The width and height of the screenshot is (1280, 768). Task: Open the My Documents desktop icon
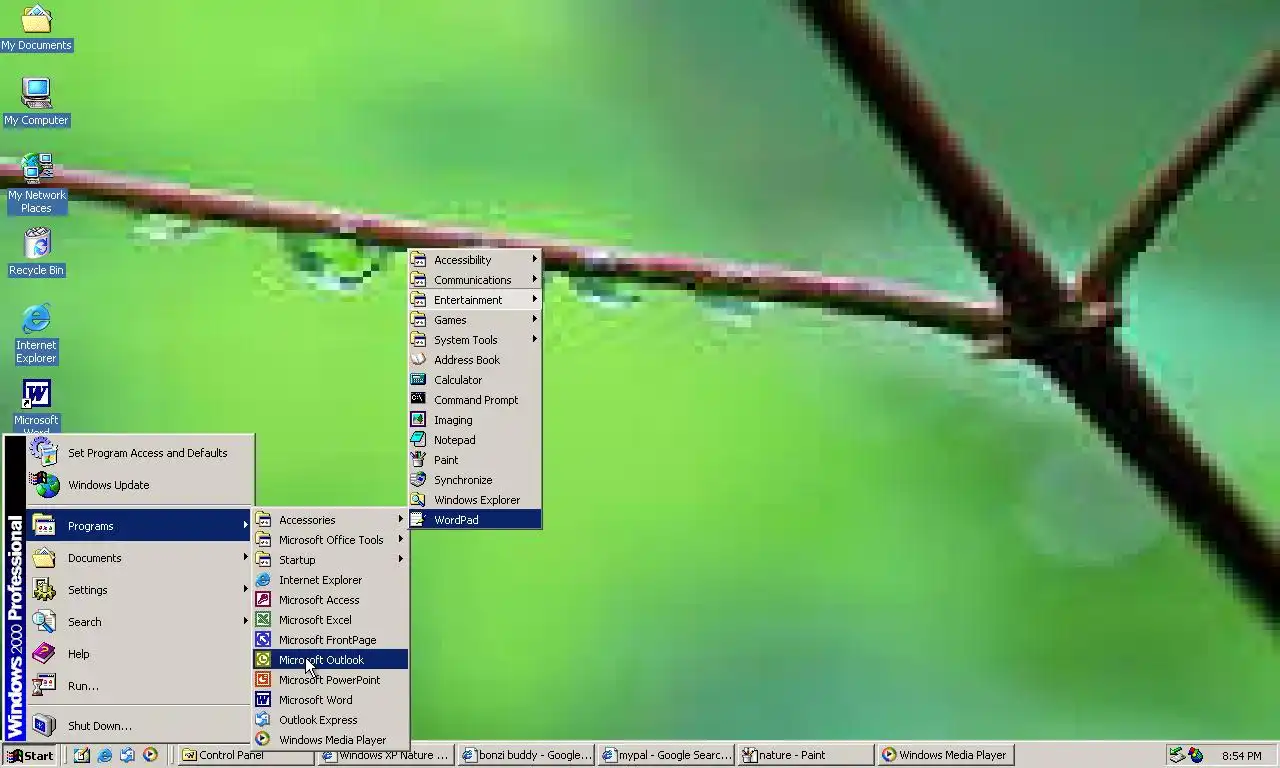pos(36,28)
